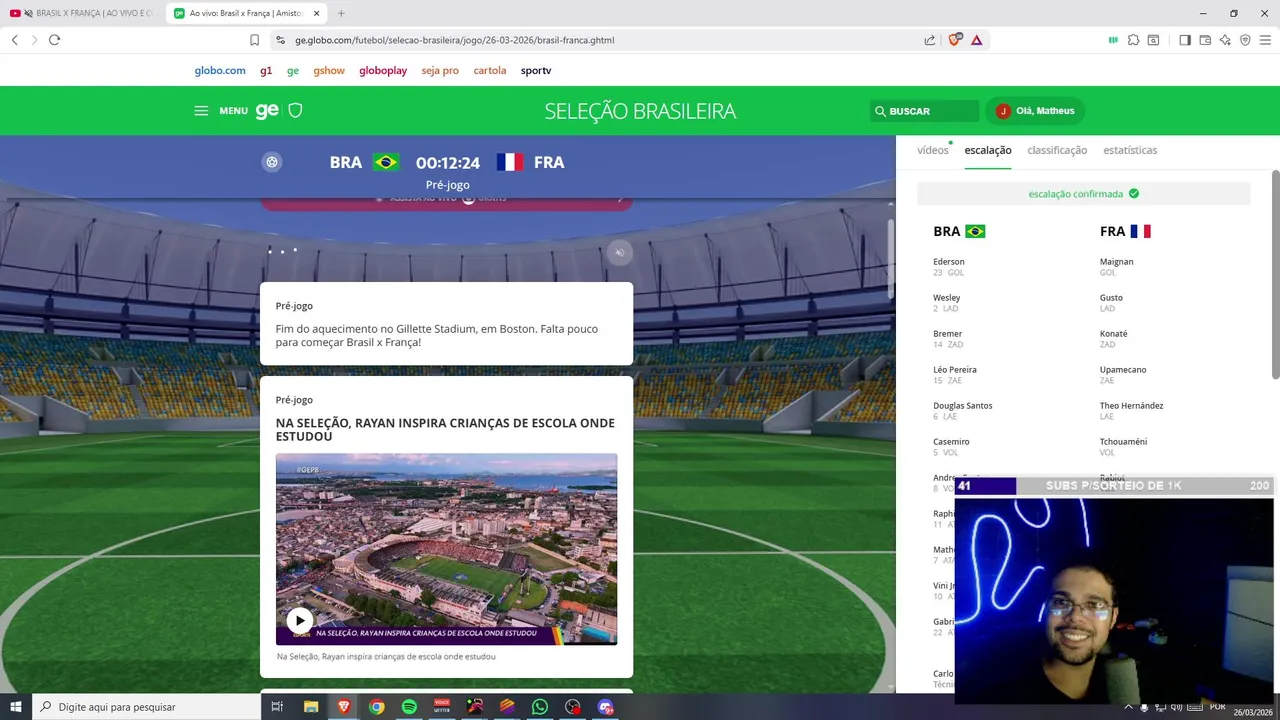Open Brave Shields lion icon
Viewport: 1280px width, 720px height.
coord(955,40)
